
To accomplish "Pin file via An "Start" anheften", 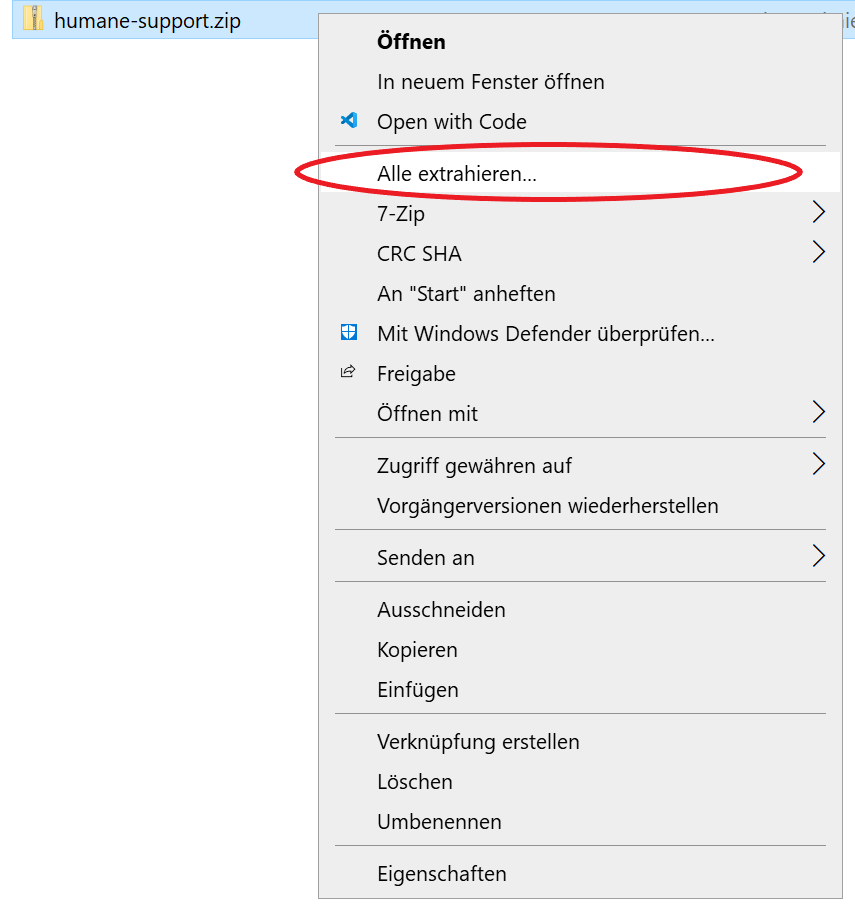I will point(466,294).
